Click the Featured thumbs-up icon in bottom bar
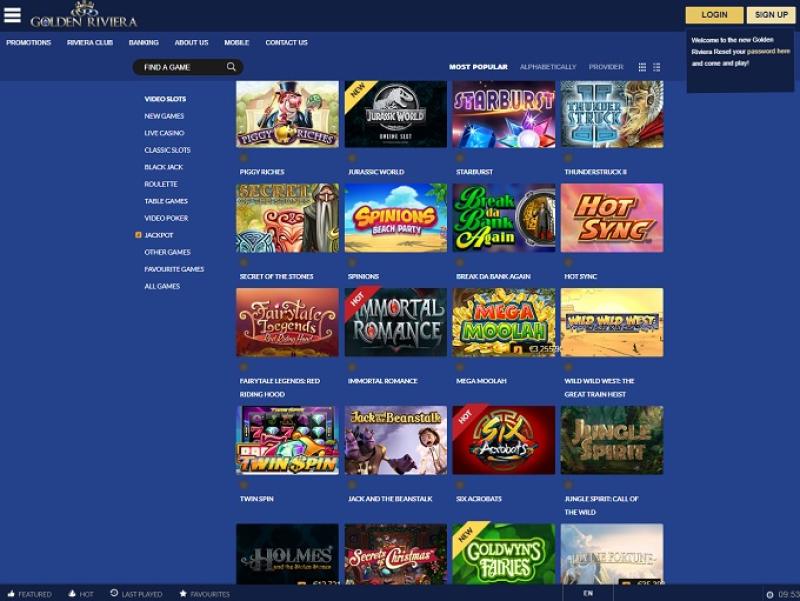The height and width of the screenshot is (601, 800). point(12,594)
